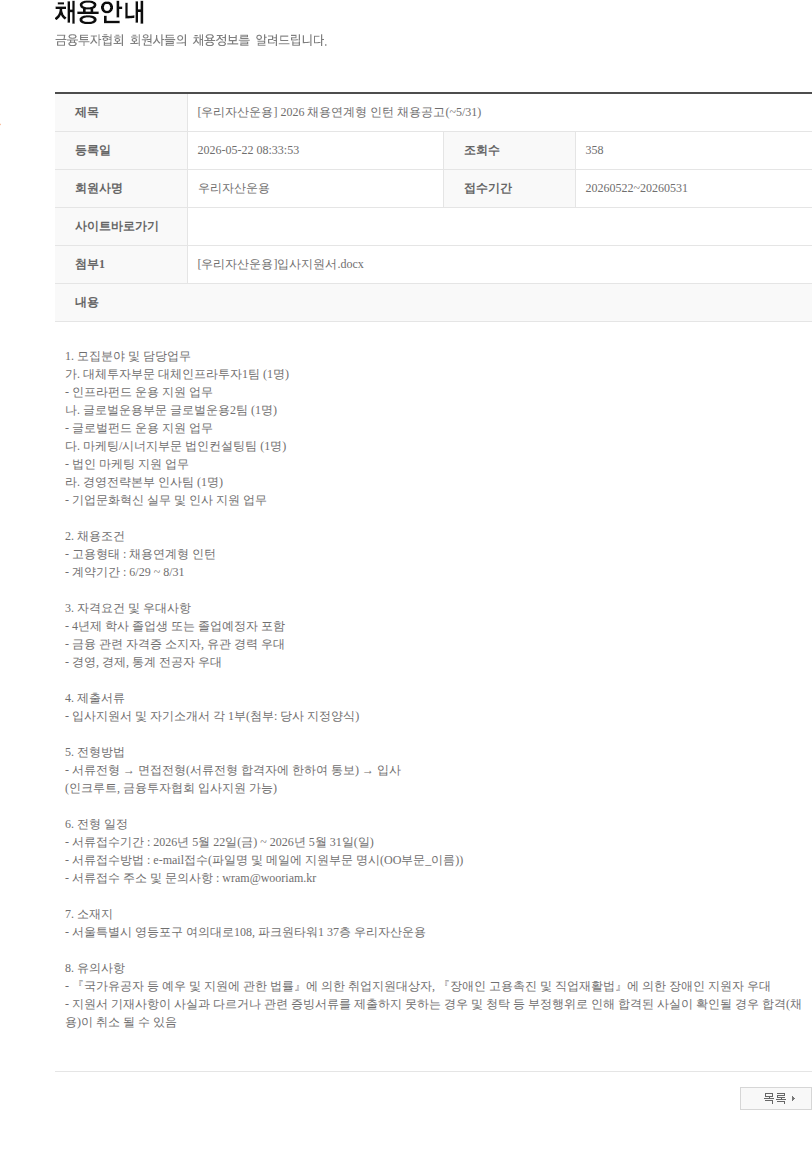Viewport: 812px width, 1165px height.
Task: Click the 제목 row label
Action: point(86,112)
